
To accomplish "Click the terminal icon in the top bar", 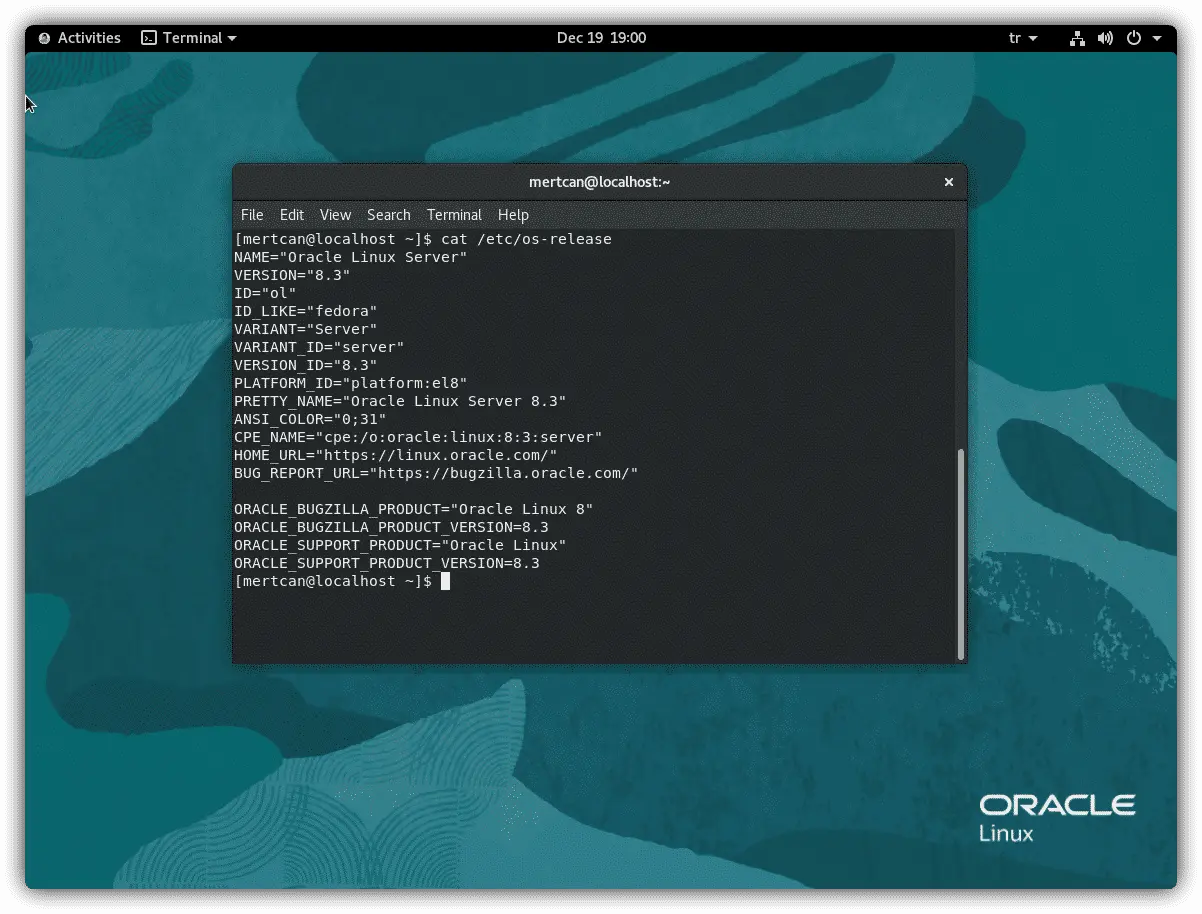I will (149, 38).
